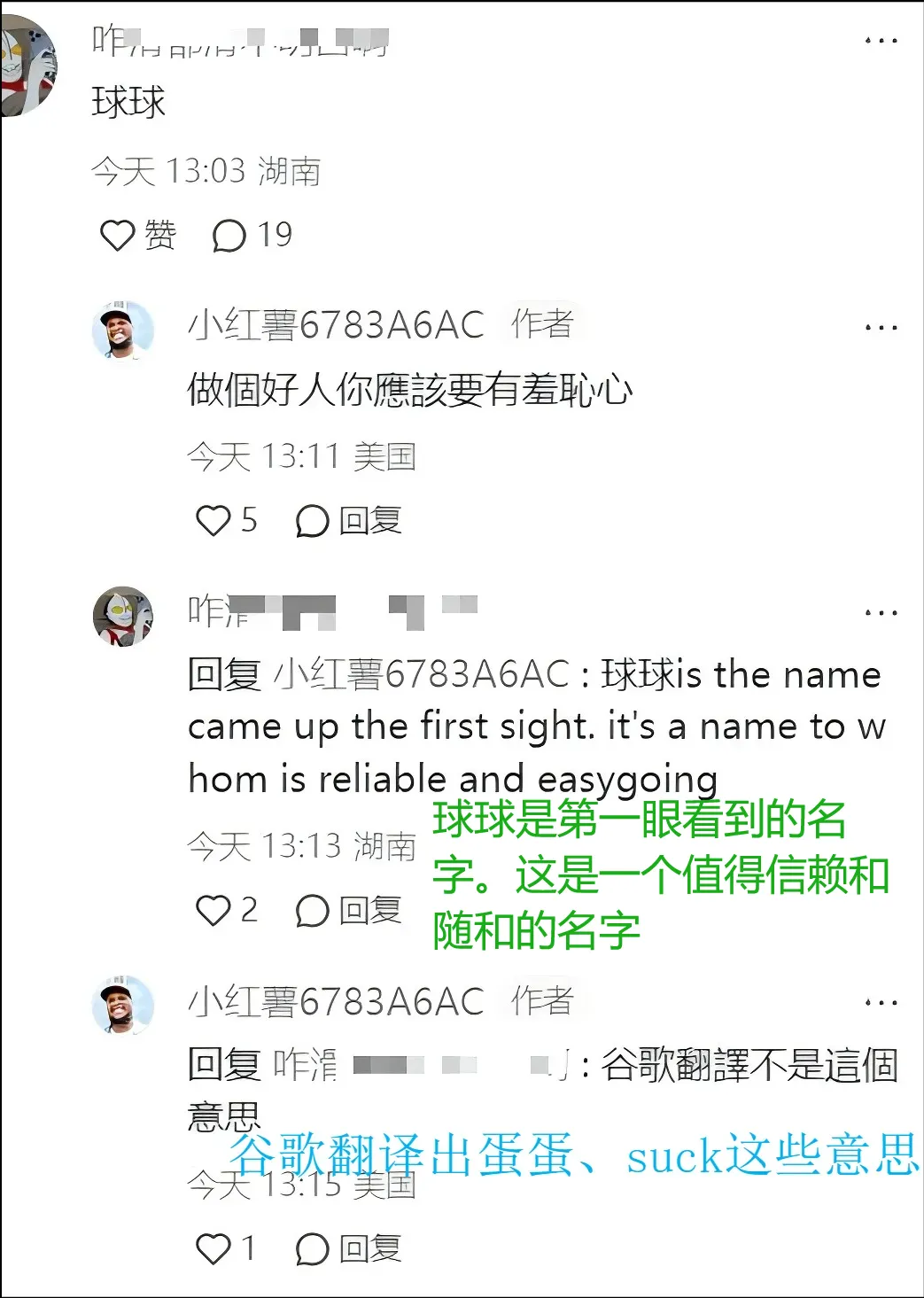Reply to the 13:13 Hunan comment
Viewport: 924px width, 1298px height.
348,910
